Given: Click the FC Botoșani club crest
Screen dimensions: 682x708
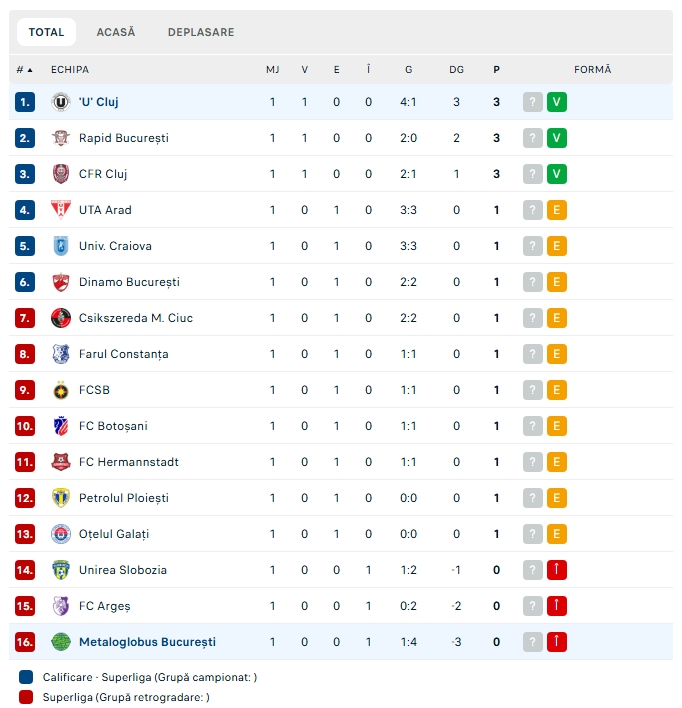Looking at the screenshot, I should pos(61,426).
